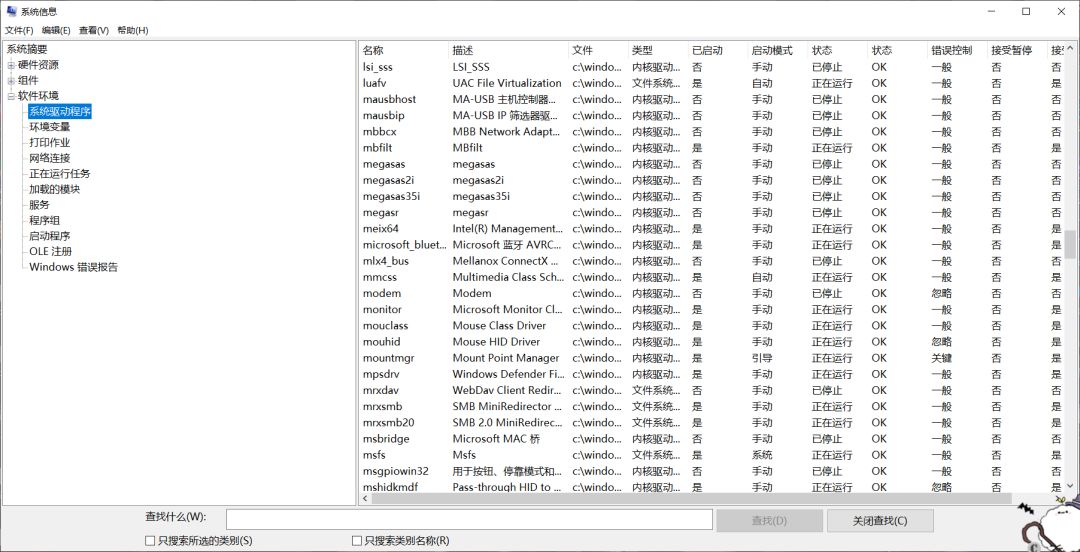Select the mouhid driver row
Screen dimensions: 1080x552
tap(712, 342)
